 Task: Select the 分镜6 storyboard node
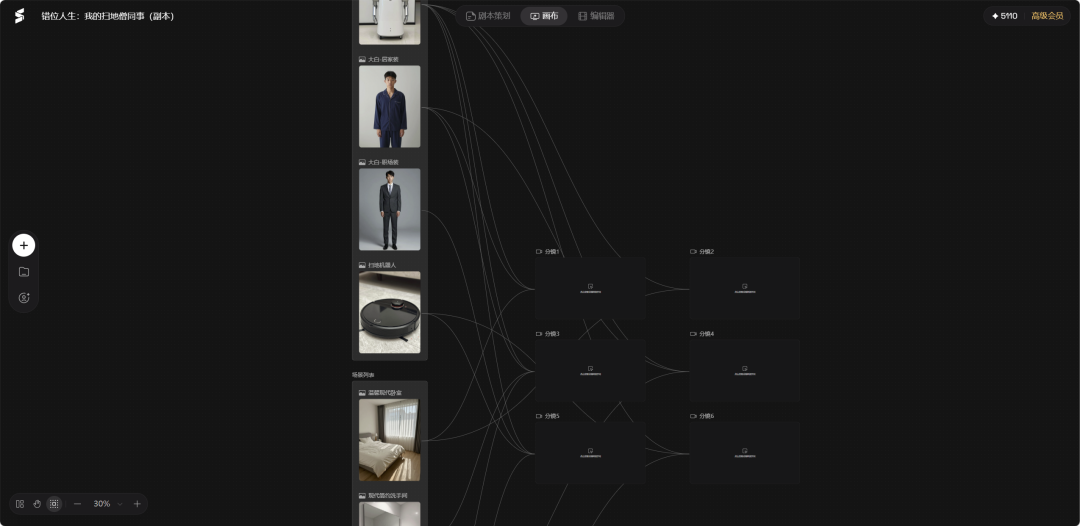point(745,452)
